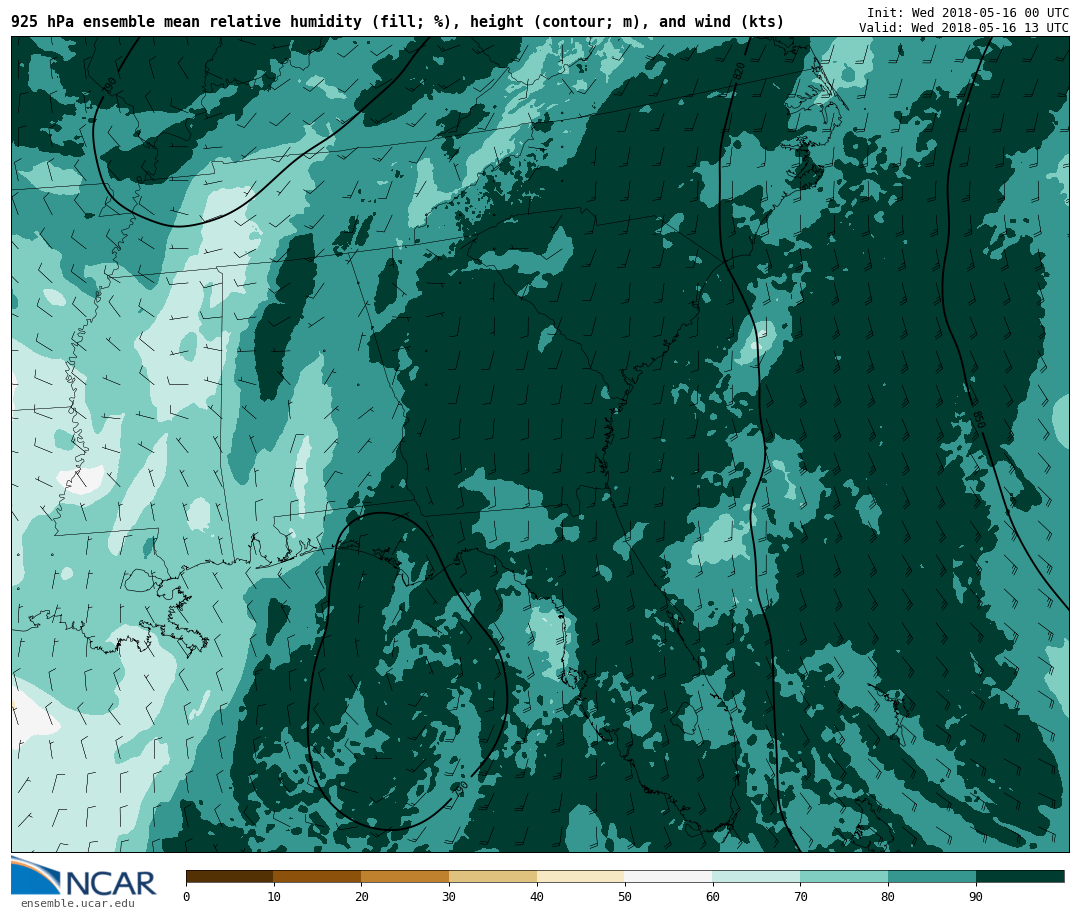Click the map title text
Image resolution: width=1080 pixels, height=915 pixels.
[x=397, y=22]
